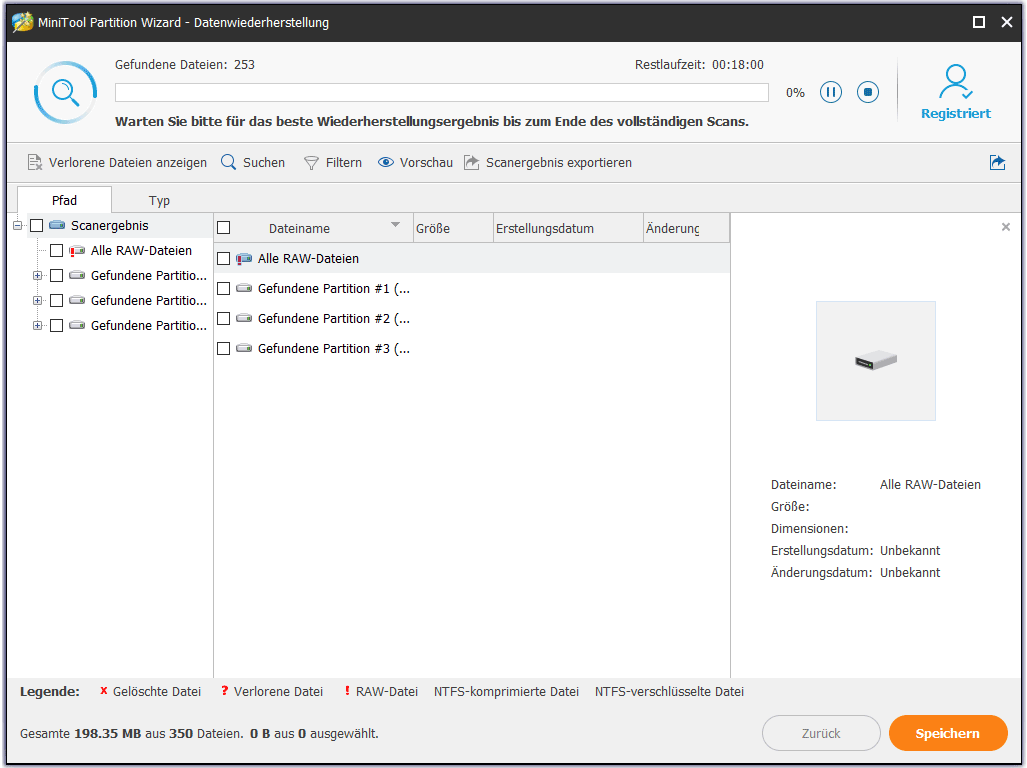
Task: Click Verlorene Dateien anzeigen icon
Action: click(x=35, y=162)
